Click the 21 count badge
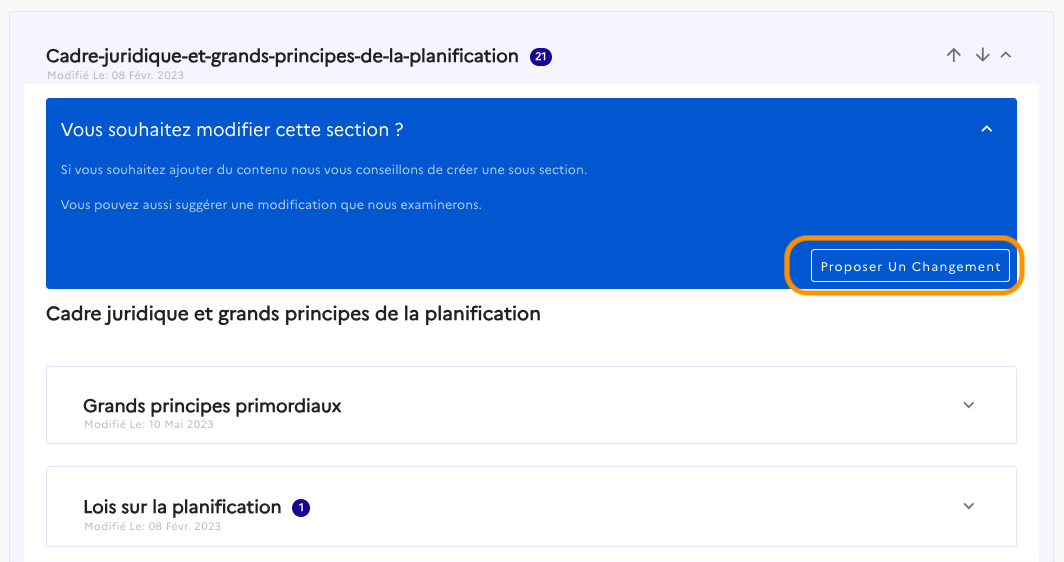 [541, 57]
